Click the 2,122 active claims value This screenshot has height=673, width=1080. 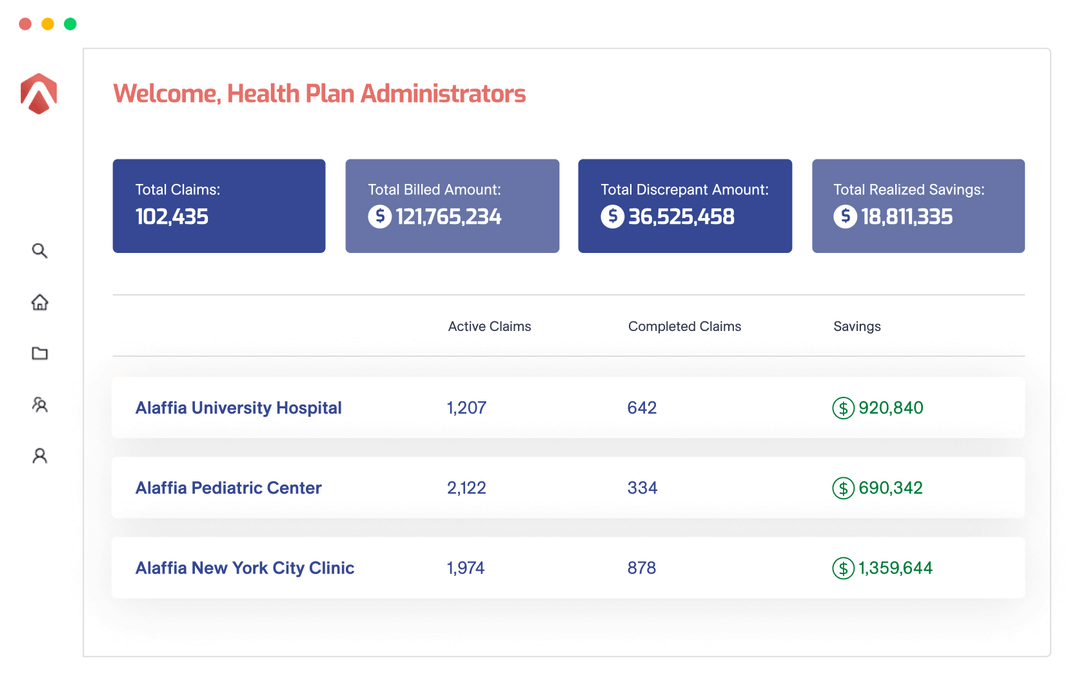click(466, 488)
